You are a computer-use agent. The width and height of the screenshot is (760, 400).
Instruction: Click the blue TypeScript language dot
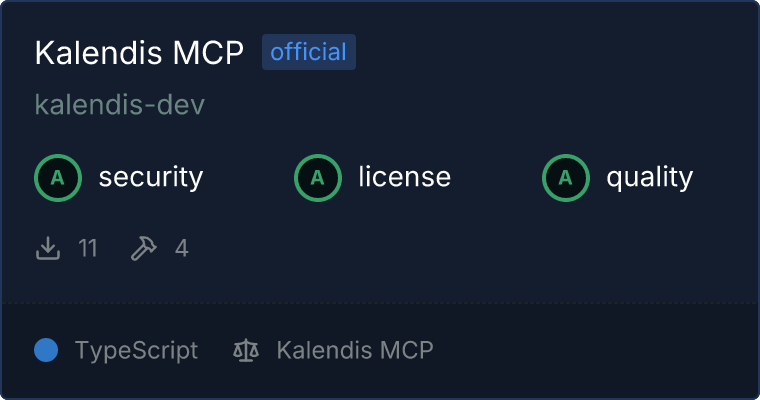click(x=46, y=350)
